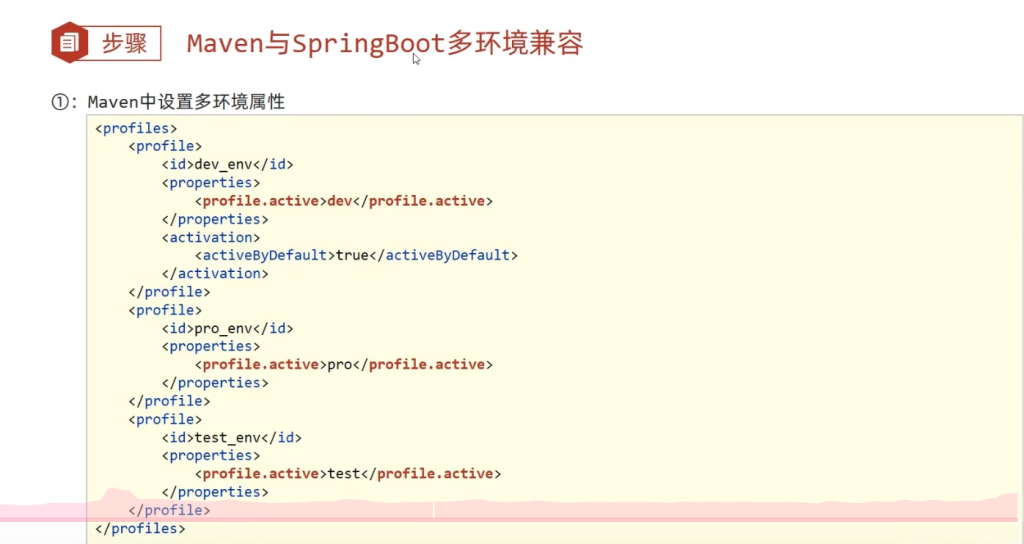
Task: Click the Maven中设置多环境属性 subtitle
Action: [186, 102]
